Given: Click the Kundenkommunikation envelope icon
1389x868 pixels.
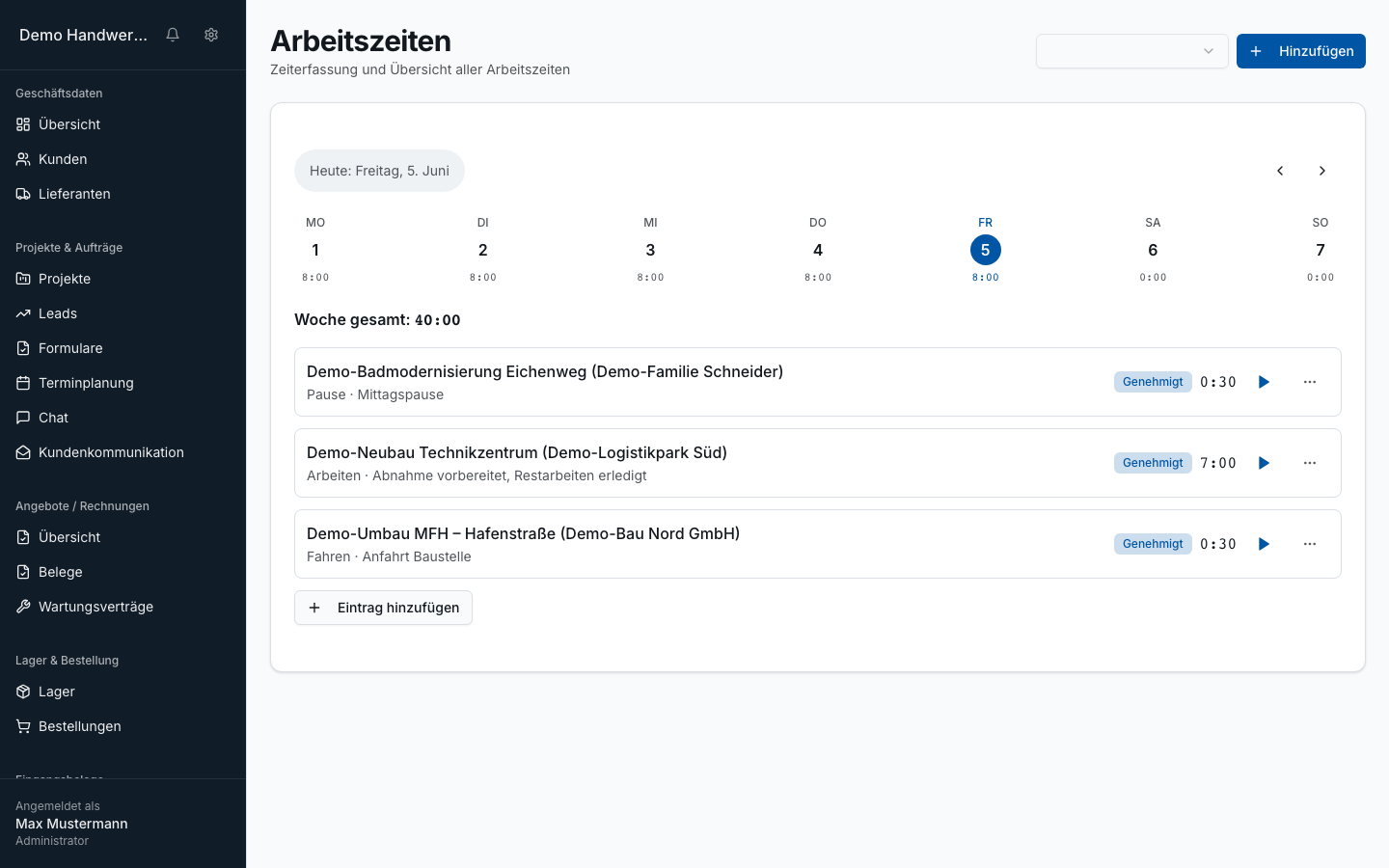Looking at the screenshot, I should pyautogui.click(x=23, y=452).
